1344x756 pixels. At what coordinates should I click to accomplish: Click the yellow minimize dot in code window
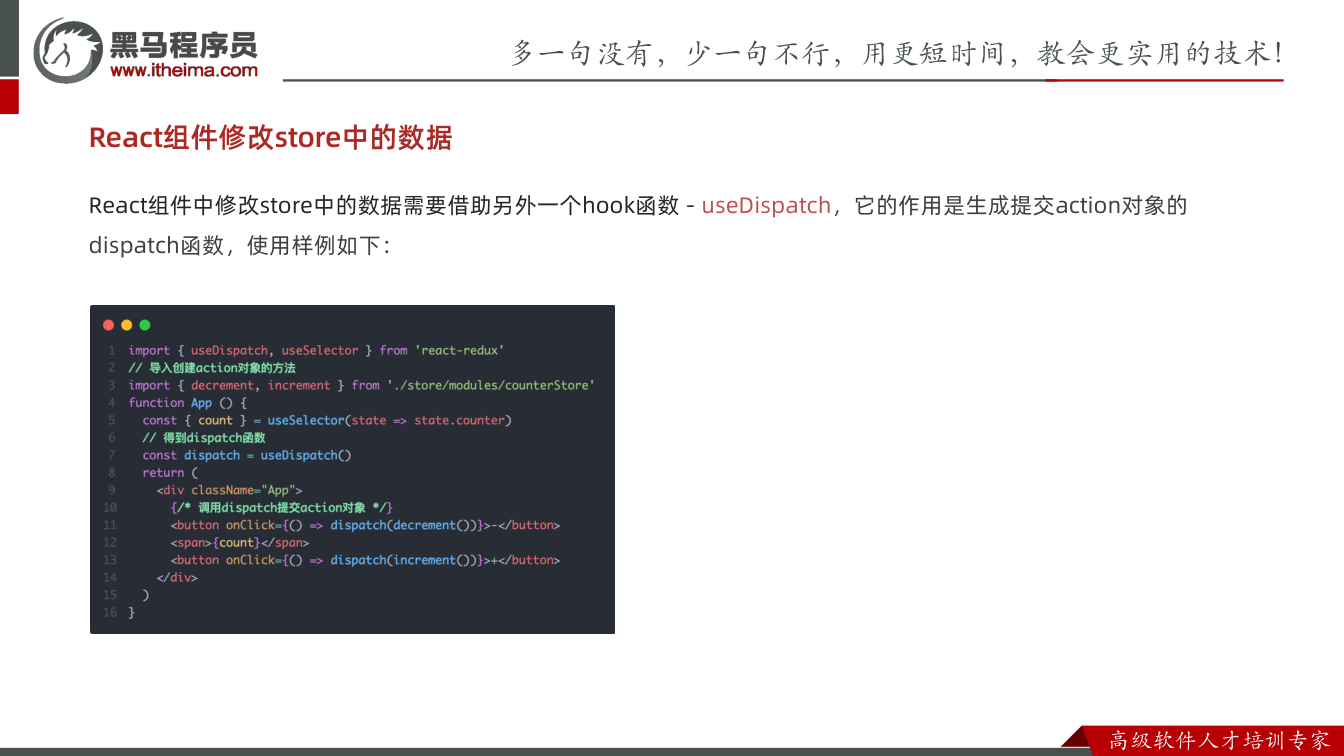(x=127, y=325)
